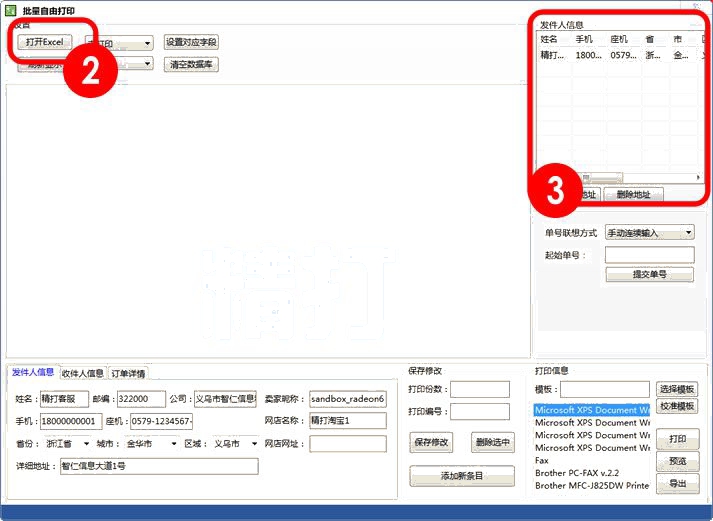Screen dimensions: 713x521
Task: Click the 导出 button
Action: tap(678, 483)
